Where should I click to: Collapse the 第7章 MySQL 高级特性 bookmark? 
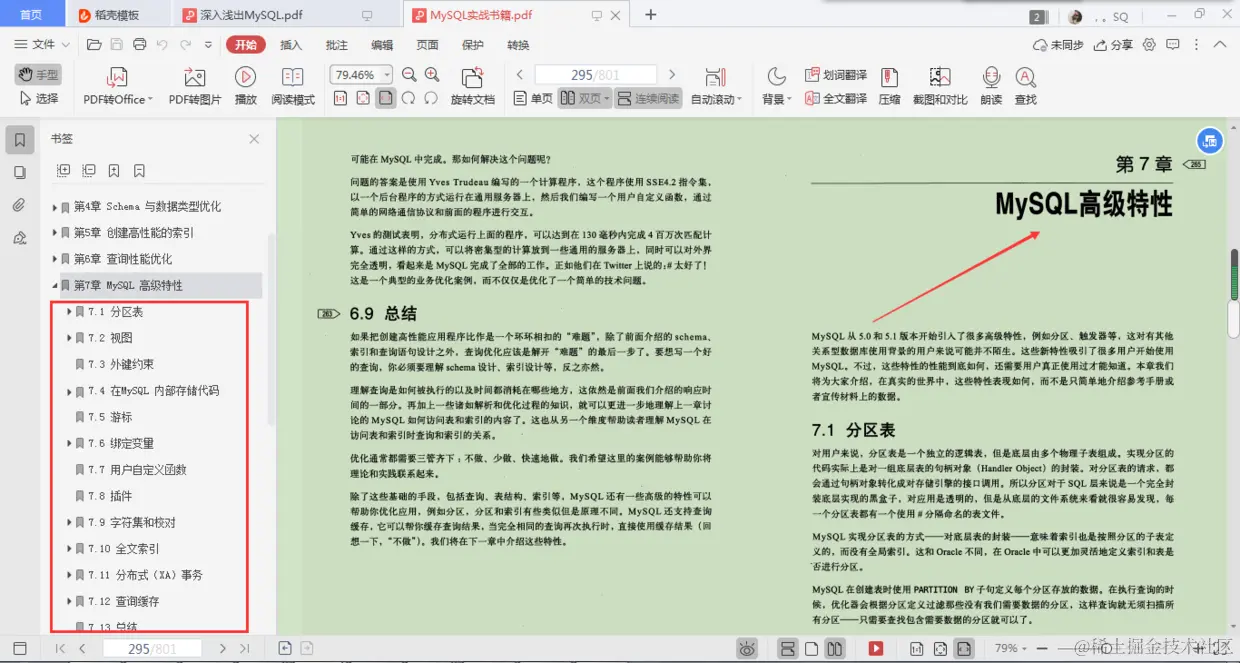pos(55,286)
